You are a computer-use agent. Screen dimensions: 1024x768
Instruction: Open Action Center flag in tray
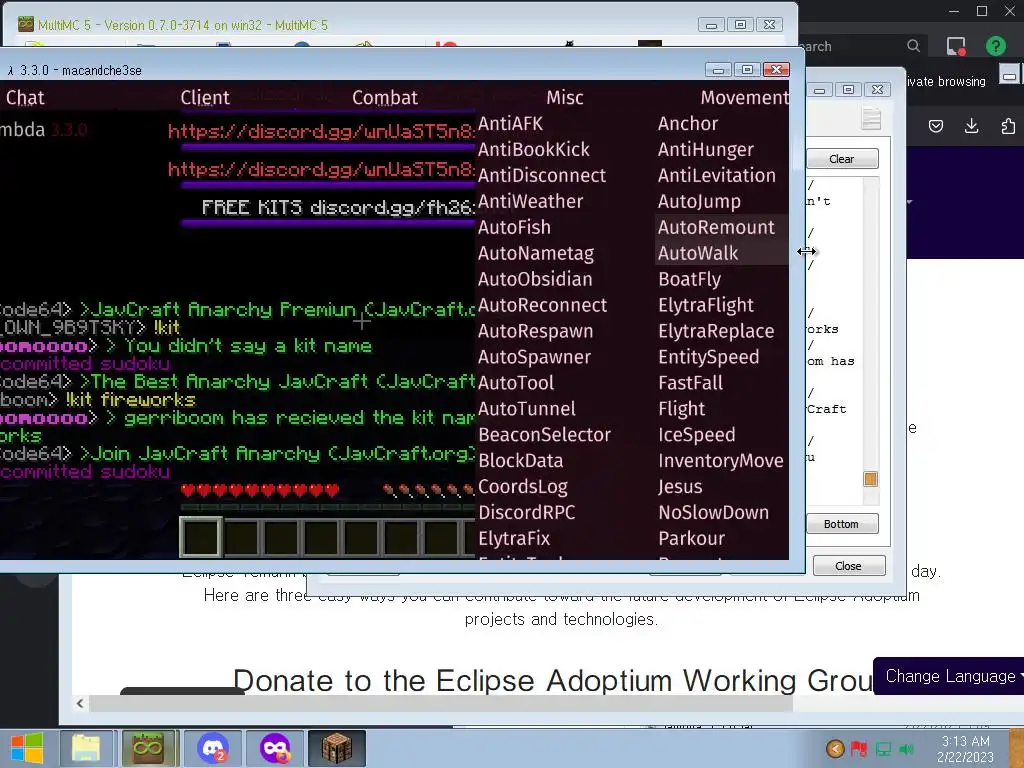[x=859, y=748]
